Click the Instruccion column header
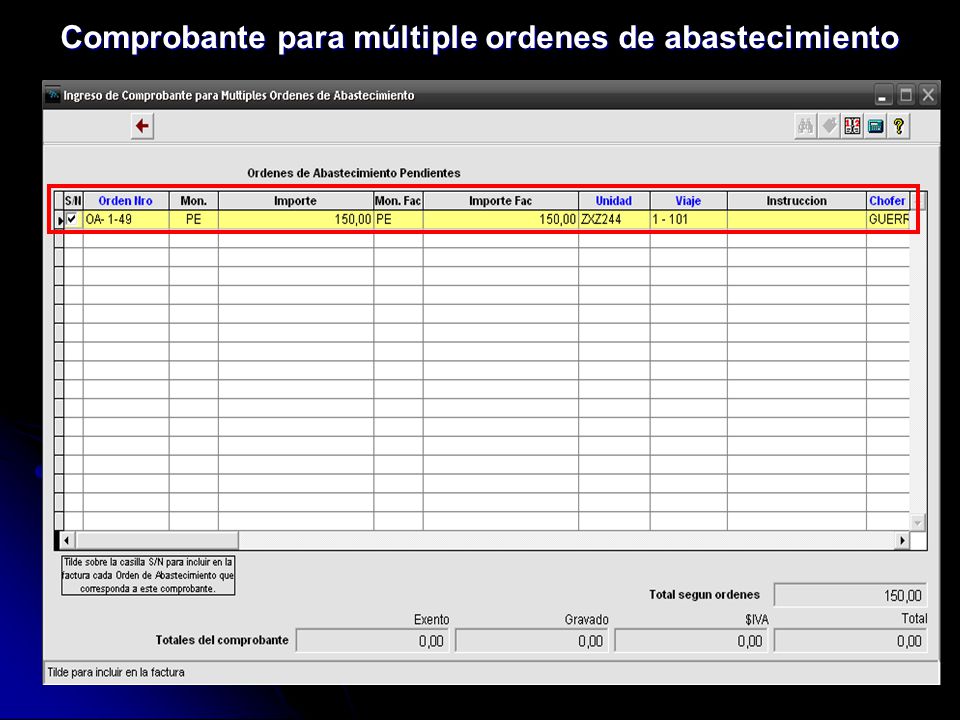Image resolution: width=960 pixels, height=720 pixels. tap(796, 201)
